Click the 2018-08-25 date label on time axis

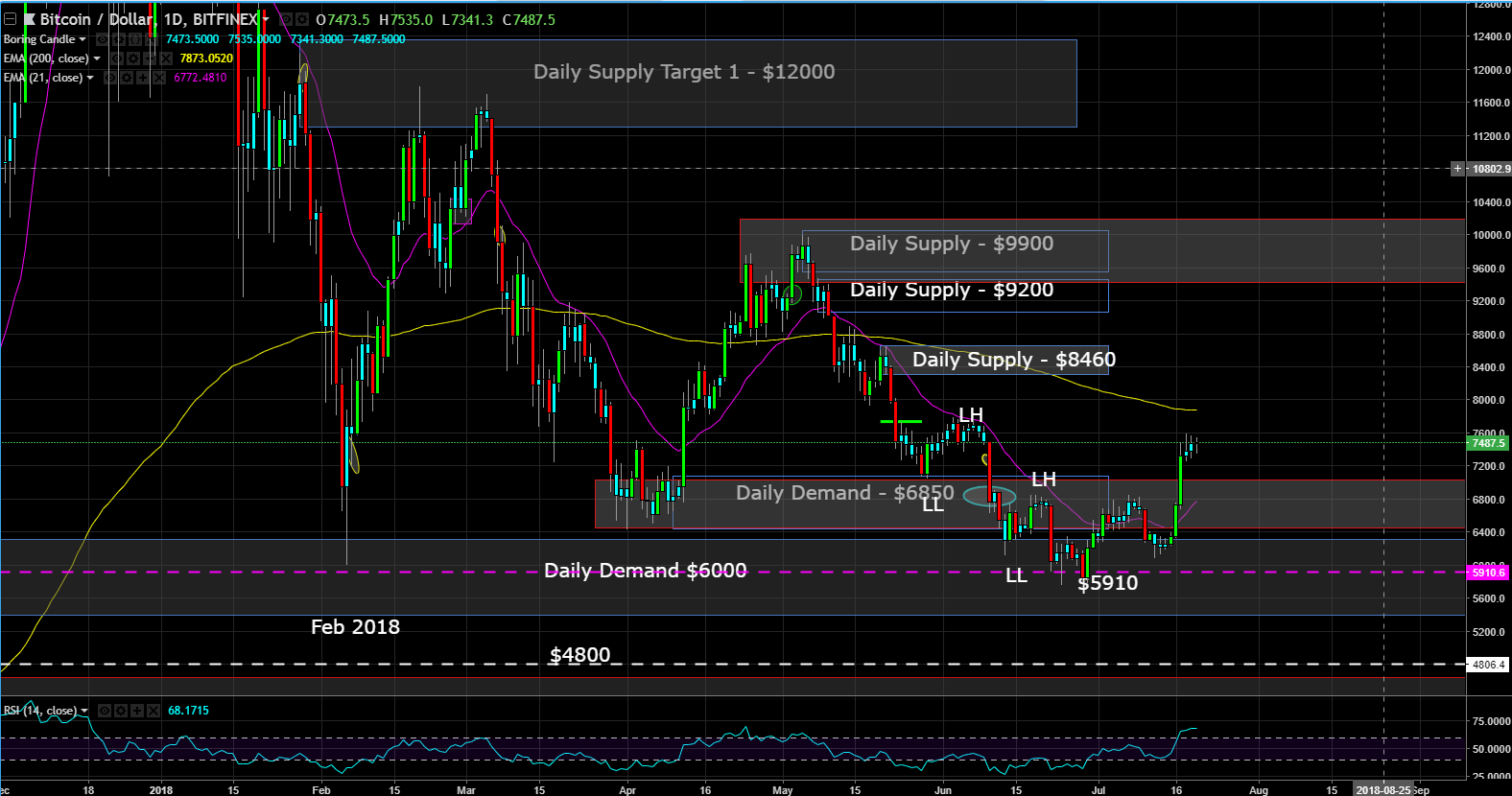(1383, 790)
